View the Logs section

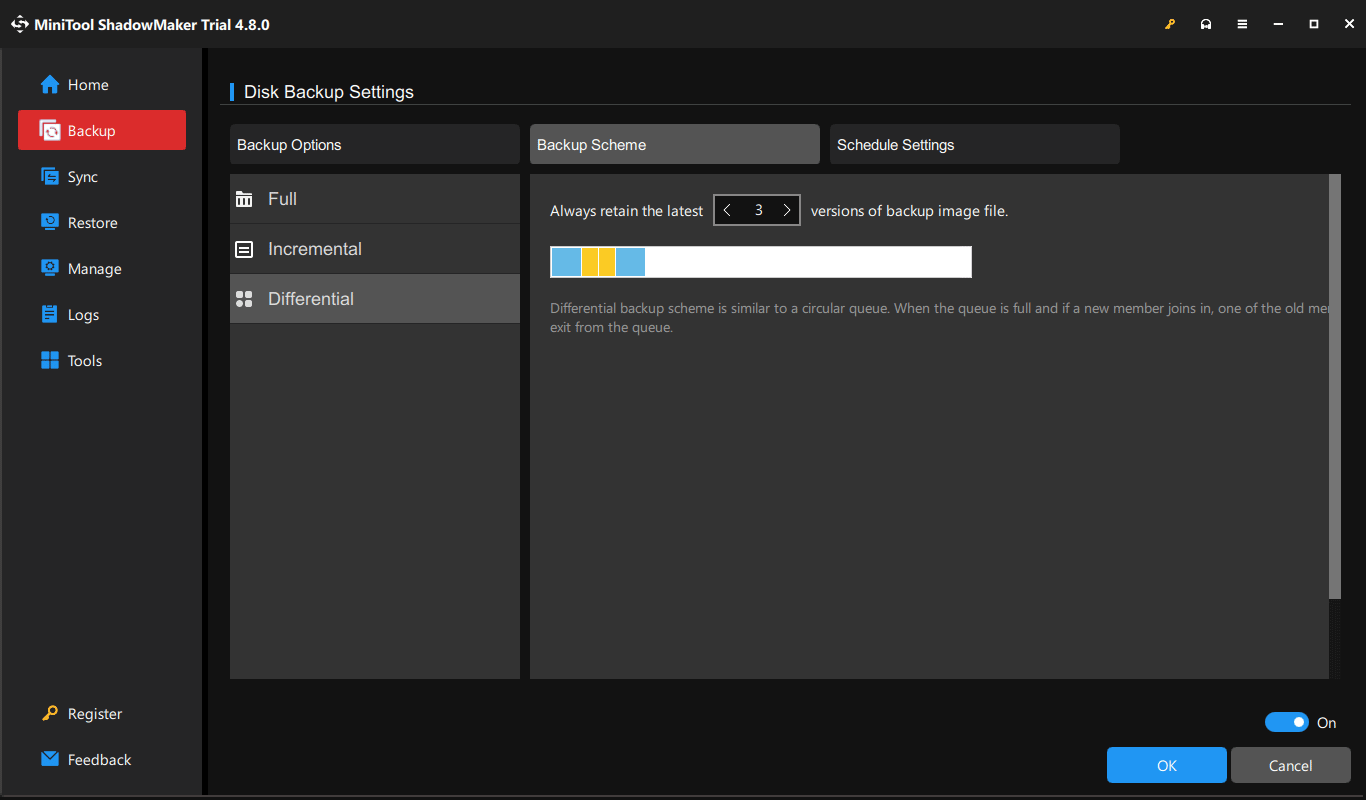[84, 314]
